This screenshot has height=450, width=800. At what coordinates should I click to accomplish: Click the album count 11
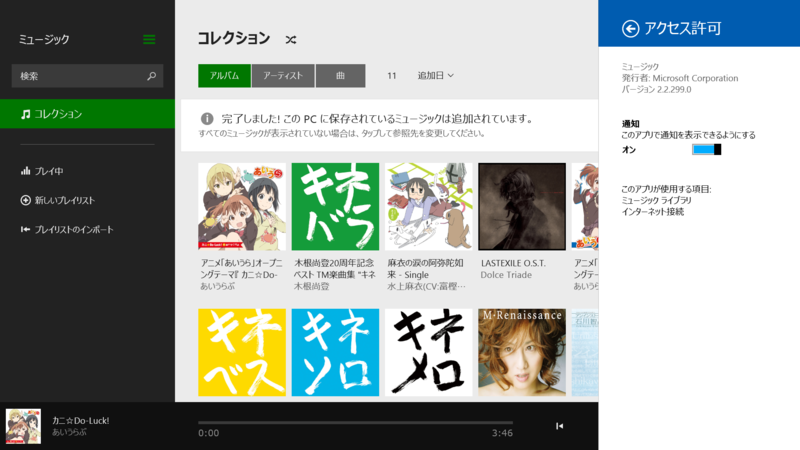click(391, 76)
